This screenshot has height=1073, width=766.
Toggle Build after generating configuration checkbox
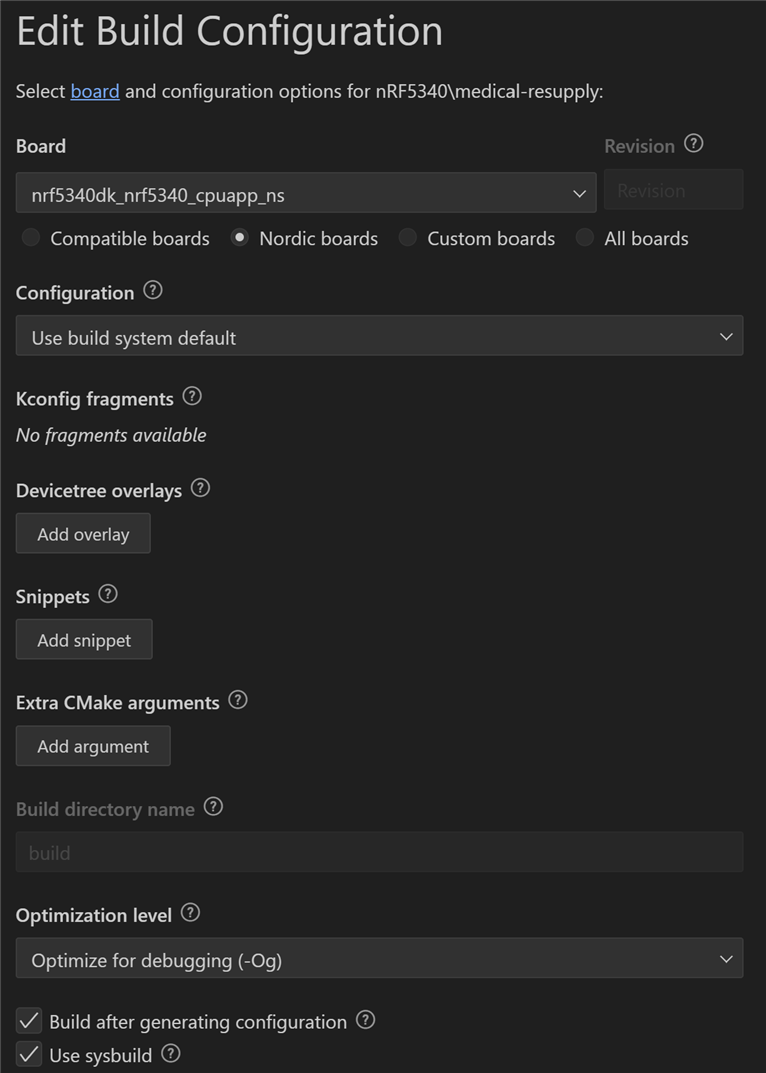pos(29,1021)
